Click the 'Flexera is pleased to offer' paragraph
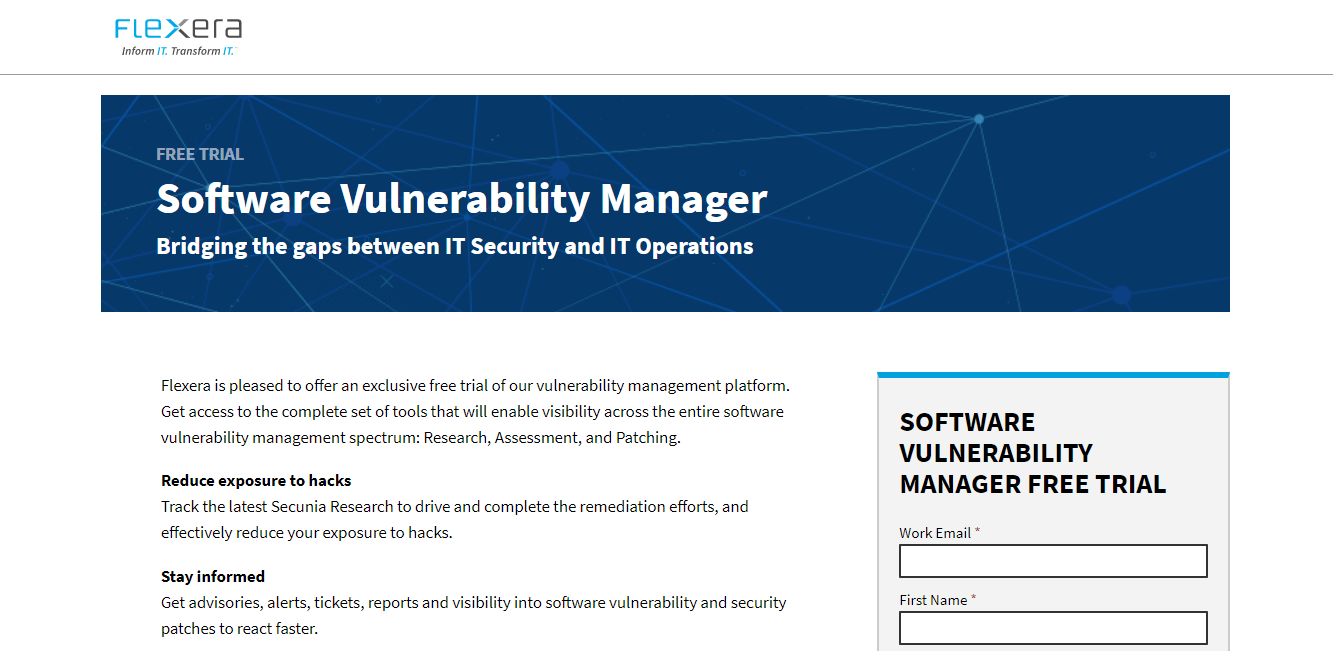Image resolution: width=1333 pixels, height=651 pixels. (x=476, y=411)
